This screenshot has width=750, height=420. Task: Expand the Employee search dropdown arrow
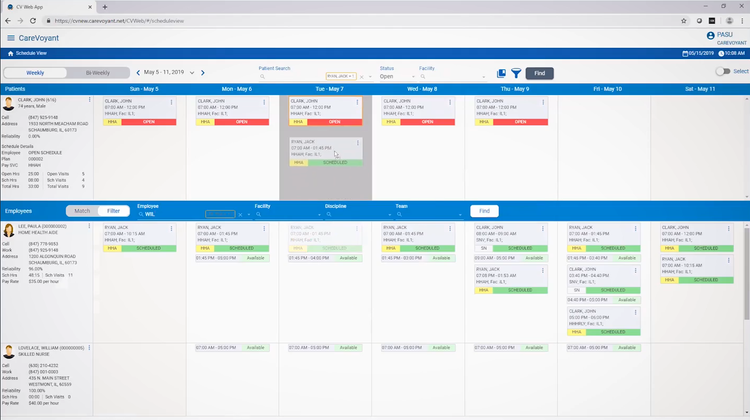(249, 215)
